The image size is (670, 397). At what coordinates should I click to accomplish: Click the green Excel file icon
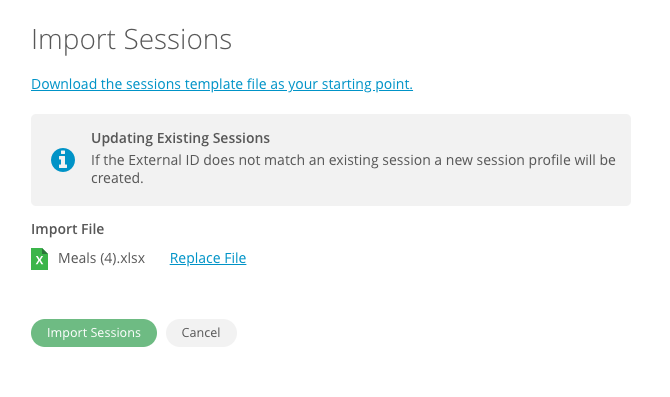point(39,259)
